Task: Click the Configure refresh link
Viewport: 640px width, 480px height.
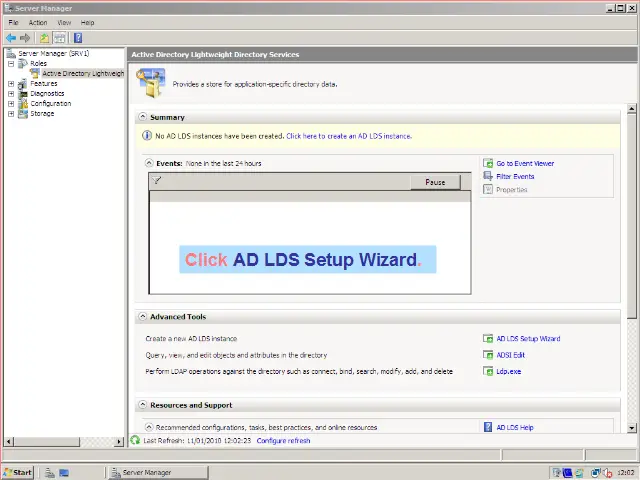Action: (x=283, y=440)
